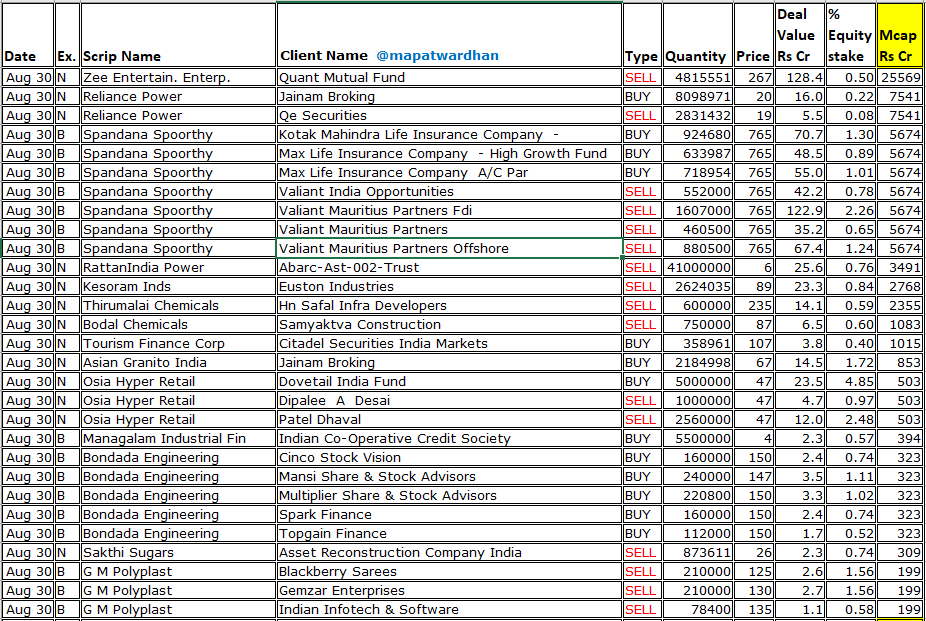Select "Gemzar Enterprises" client cell
Screen dimensions: 926x621
click(x=449, y=590)
